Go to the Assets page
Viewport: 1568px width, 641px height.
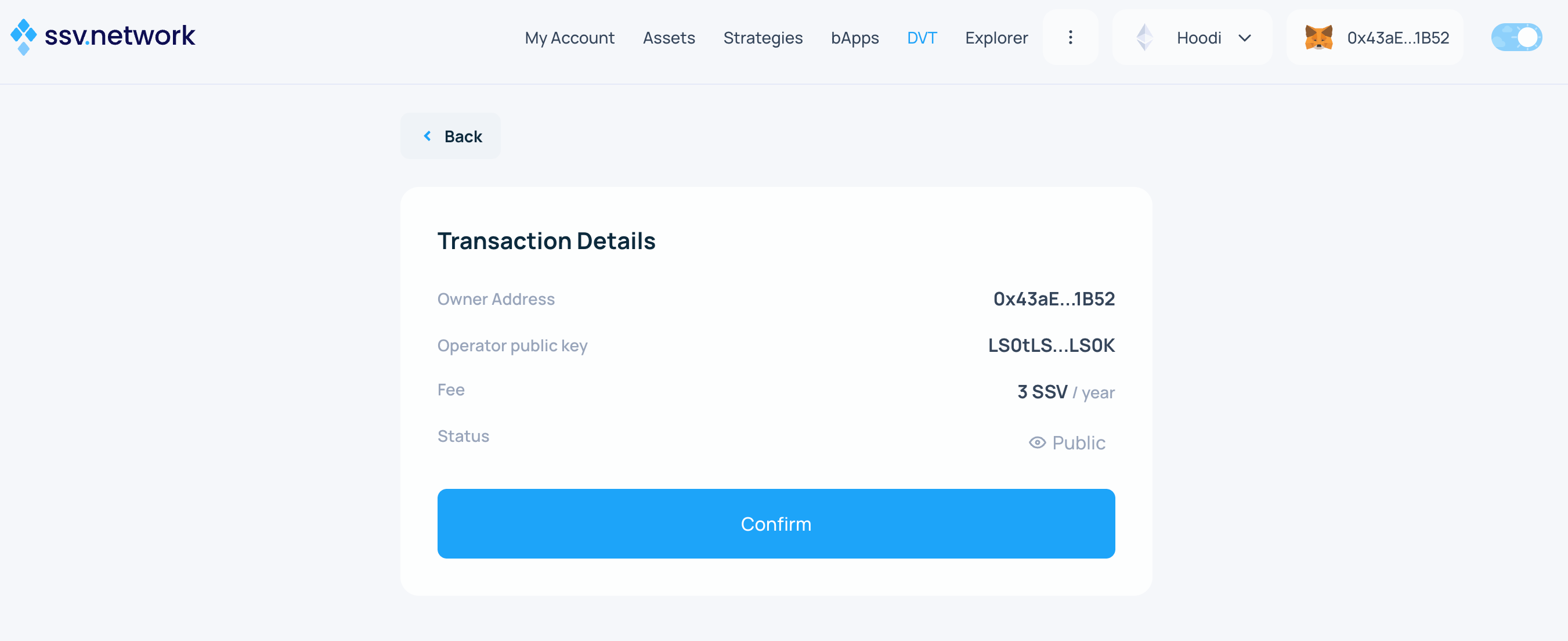[x=669, y=38]
